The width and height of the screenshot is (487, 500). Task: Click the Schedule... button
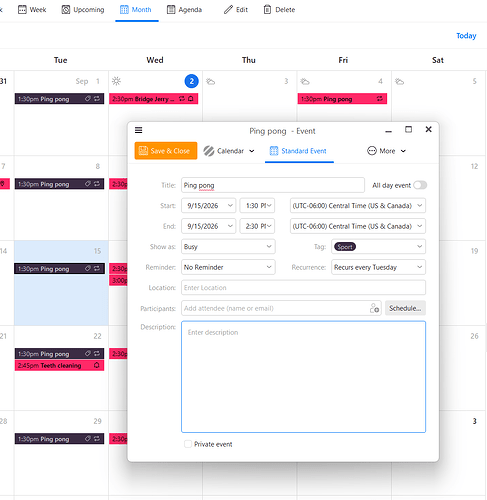click(x=405, y=308)
